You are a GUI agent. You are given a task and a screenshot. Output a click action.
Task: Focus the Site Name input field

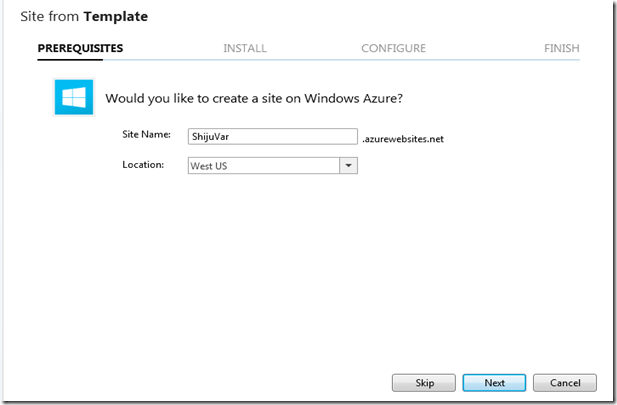point(273,137)
